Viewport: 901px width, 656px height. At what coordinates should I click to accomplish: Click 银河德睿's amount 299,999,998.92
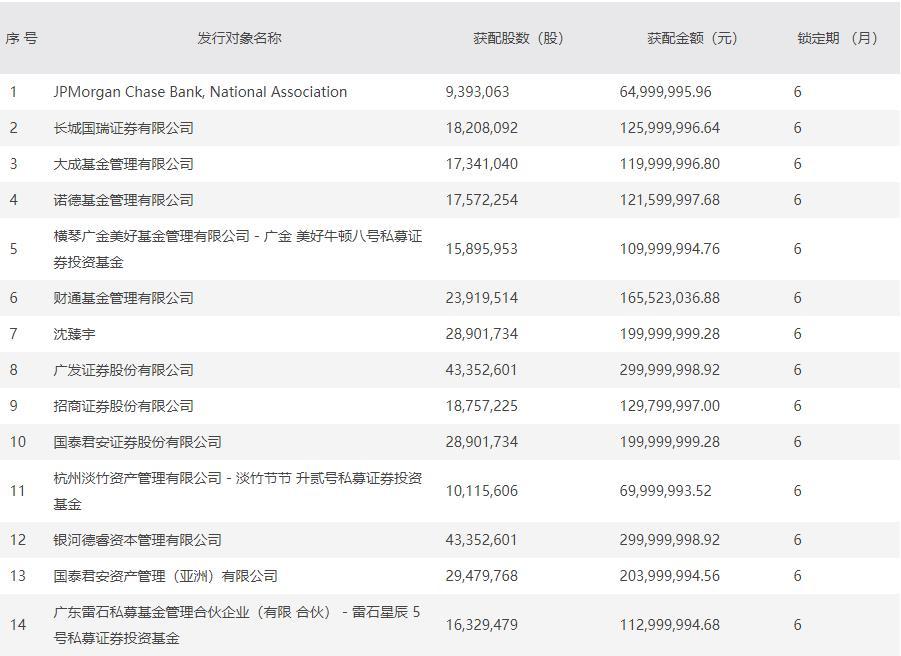(669, 540)
